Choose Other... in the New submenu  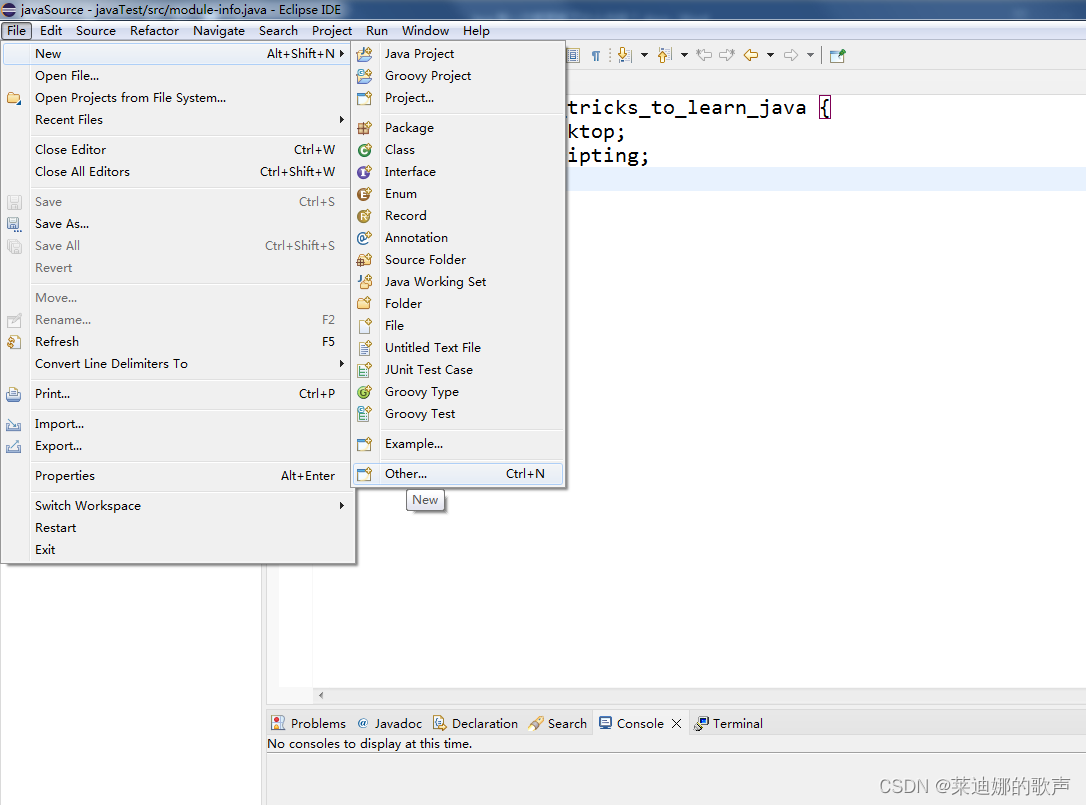(459, 474)
